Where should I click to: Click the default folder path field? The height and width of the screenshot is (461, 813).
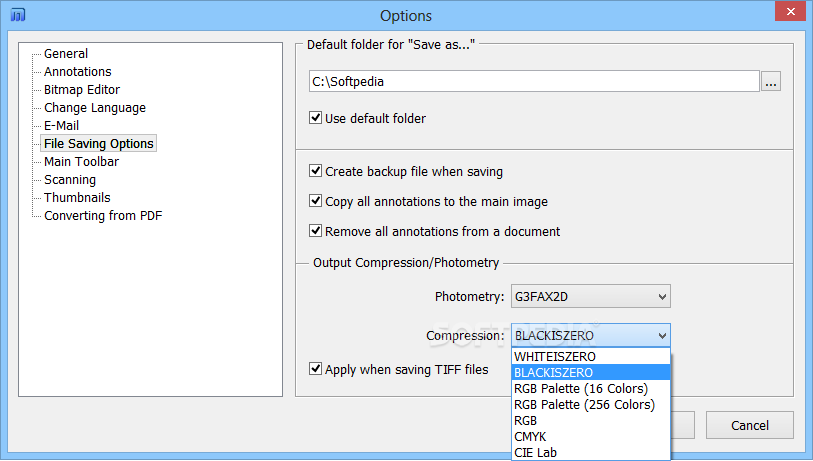(534, 81)
